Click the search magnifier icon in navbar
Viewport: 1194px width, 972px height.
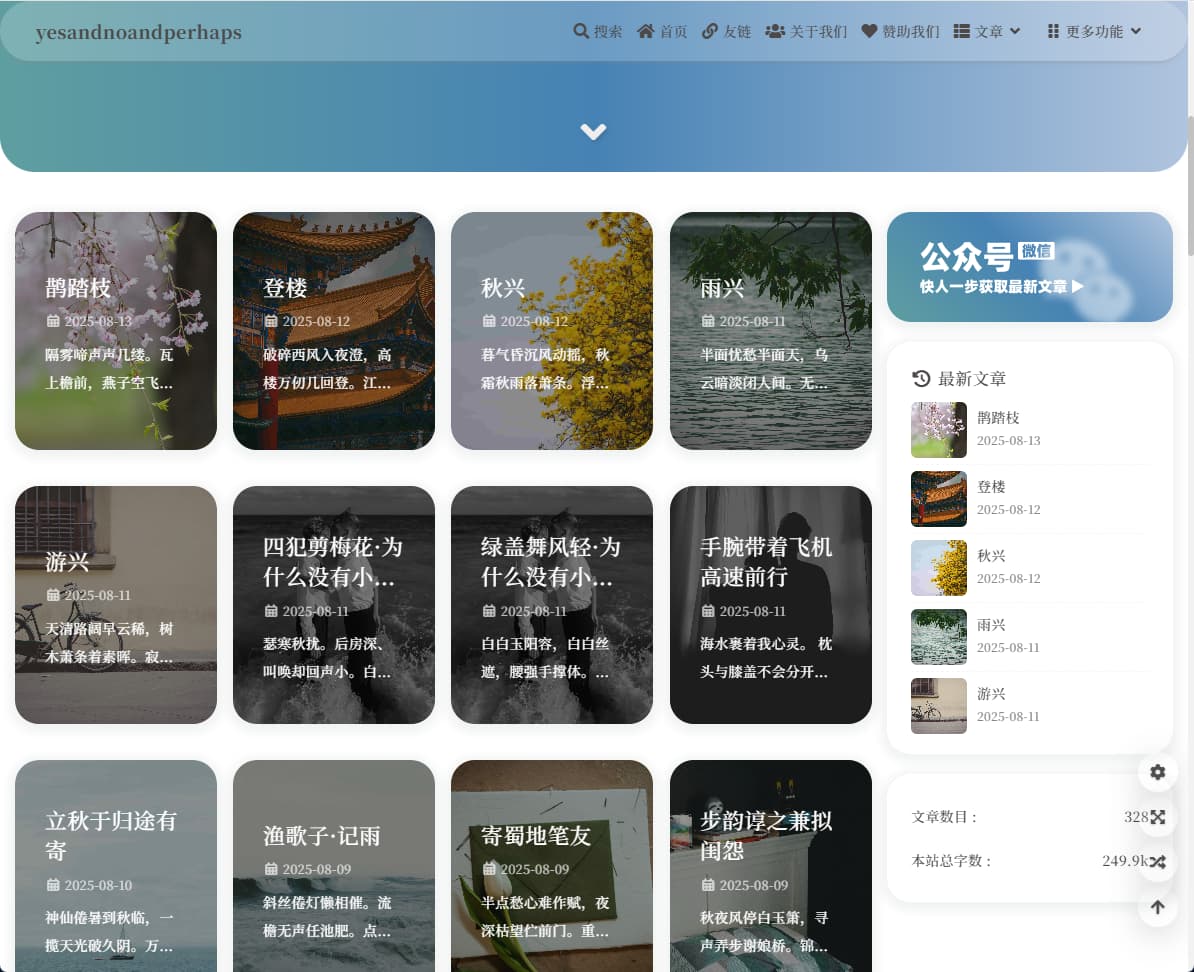click(581, 31)
